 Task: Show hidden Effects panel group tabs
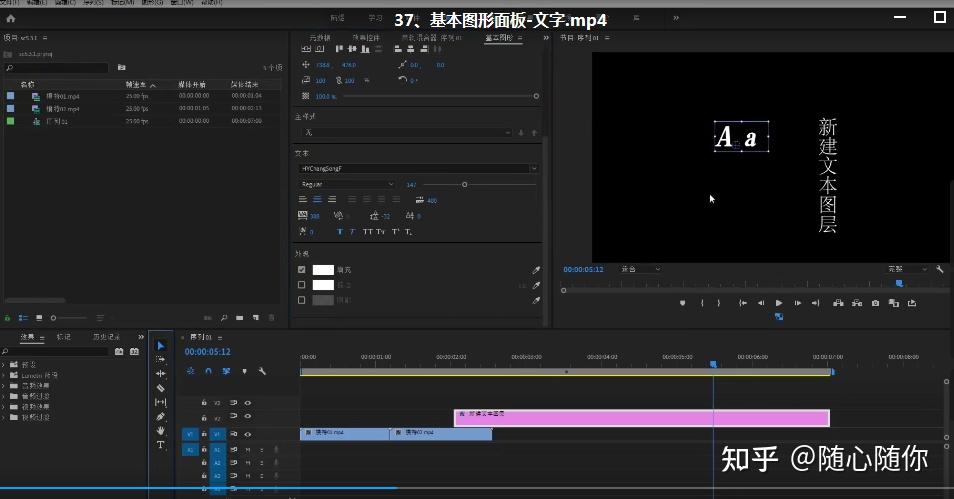(x=141, y=337)
